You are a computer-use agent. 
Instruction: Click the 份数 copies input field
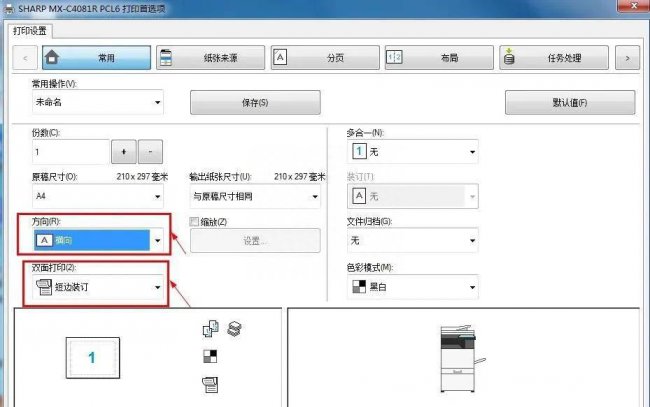71,152
